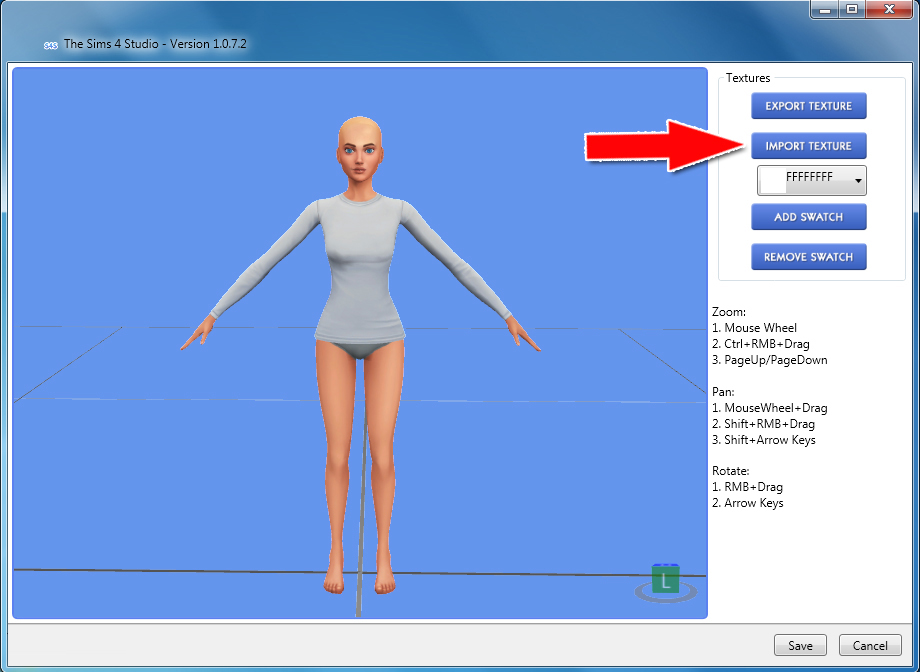The width and height of the screenshot is (920, 672).
Task: Click the rotate 'Arrow Keys' instruction text
Action: click(754, 503)
